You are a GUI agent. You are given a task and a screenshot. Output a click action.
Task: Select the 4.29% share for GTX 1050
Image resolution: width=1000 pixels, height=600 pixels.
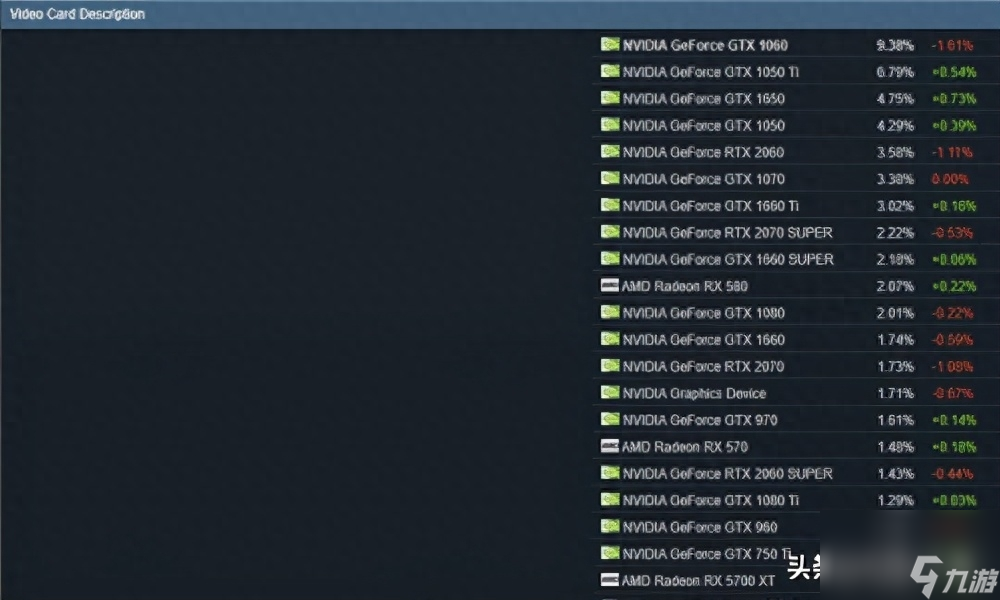[895, 126]
